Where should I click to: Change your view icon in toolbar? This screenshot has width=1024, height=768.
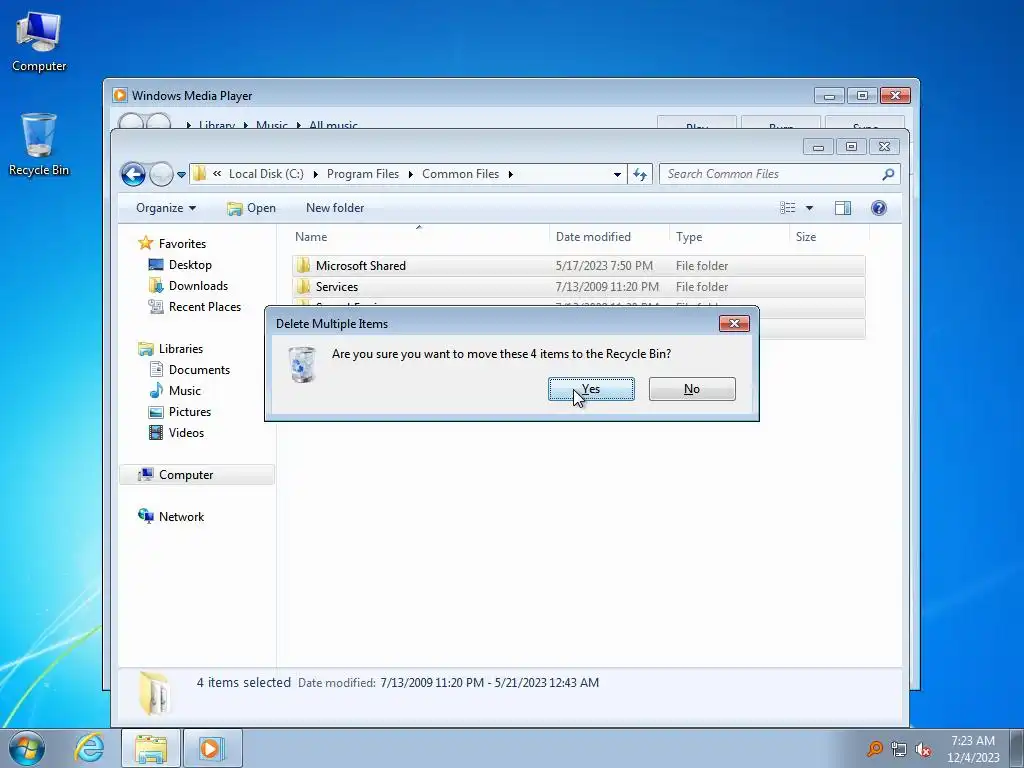click(788, 208)
